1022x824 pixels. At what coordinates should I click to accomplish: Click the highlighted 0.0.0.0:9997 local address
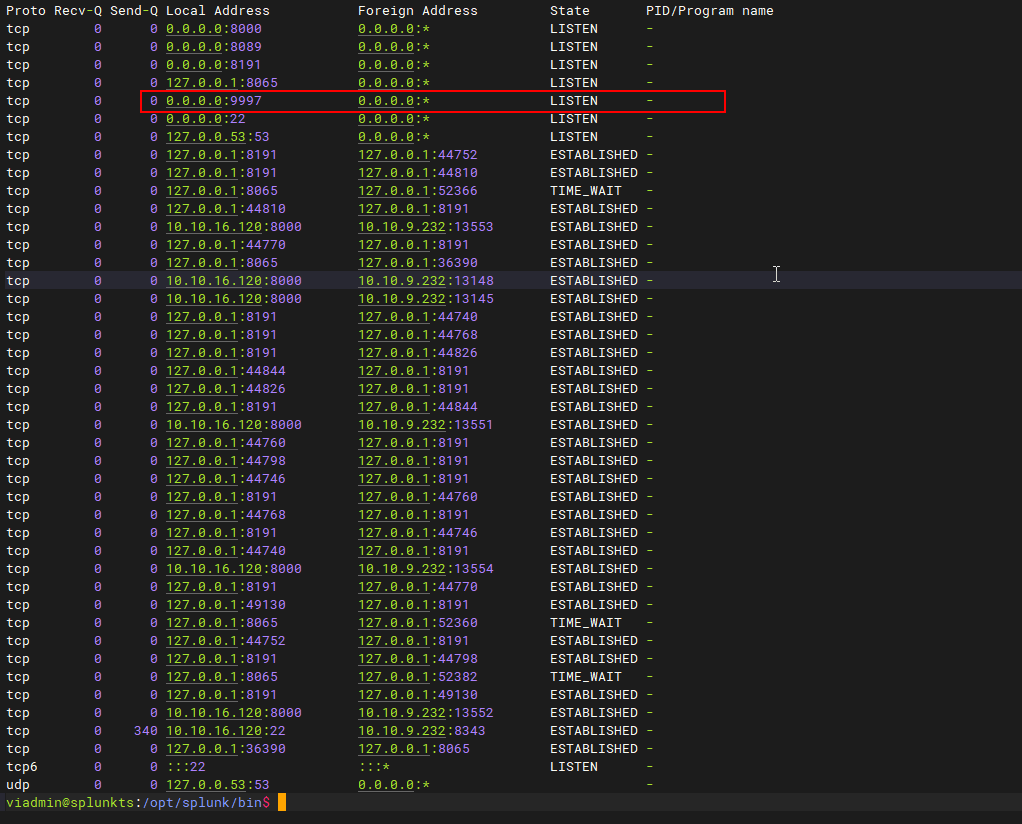tap(214, 101)
